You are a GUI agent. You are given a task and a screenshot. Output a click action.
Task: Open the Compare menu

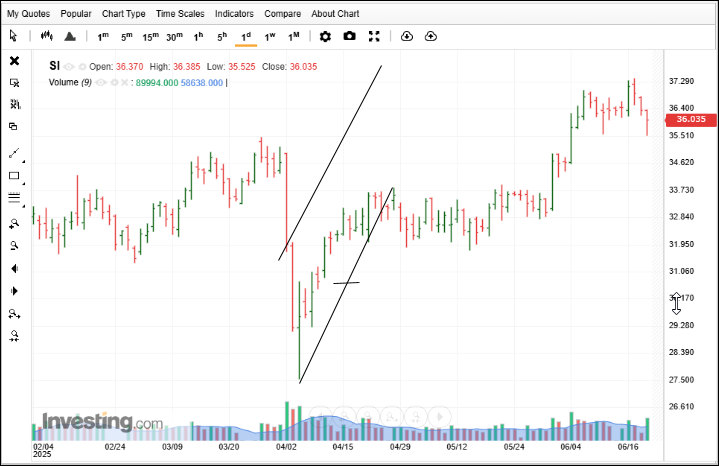click(x=282, y=14)
